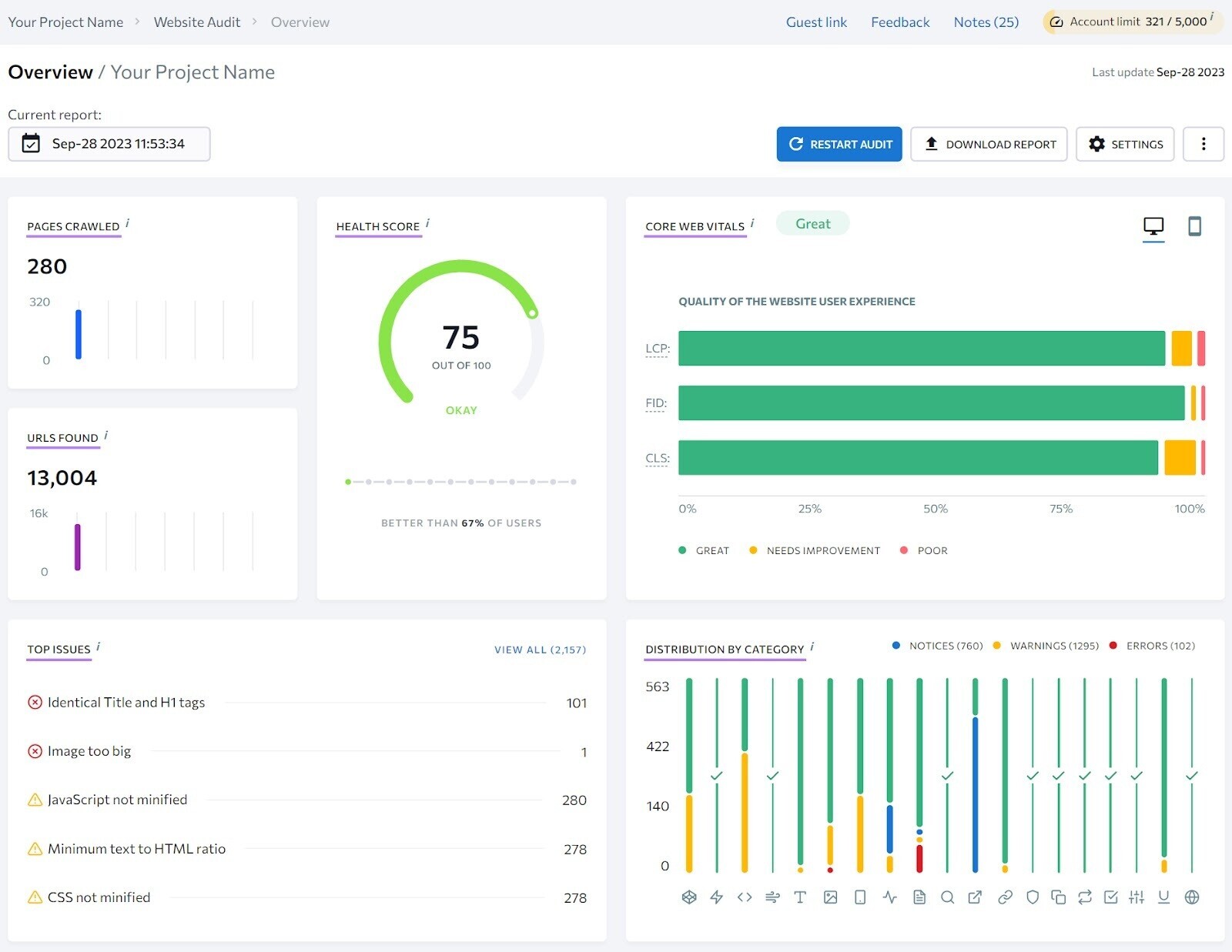Click the checkbox tick category icon
1232x952 pixels.
pos(1110,897)
